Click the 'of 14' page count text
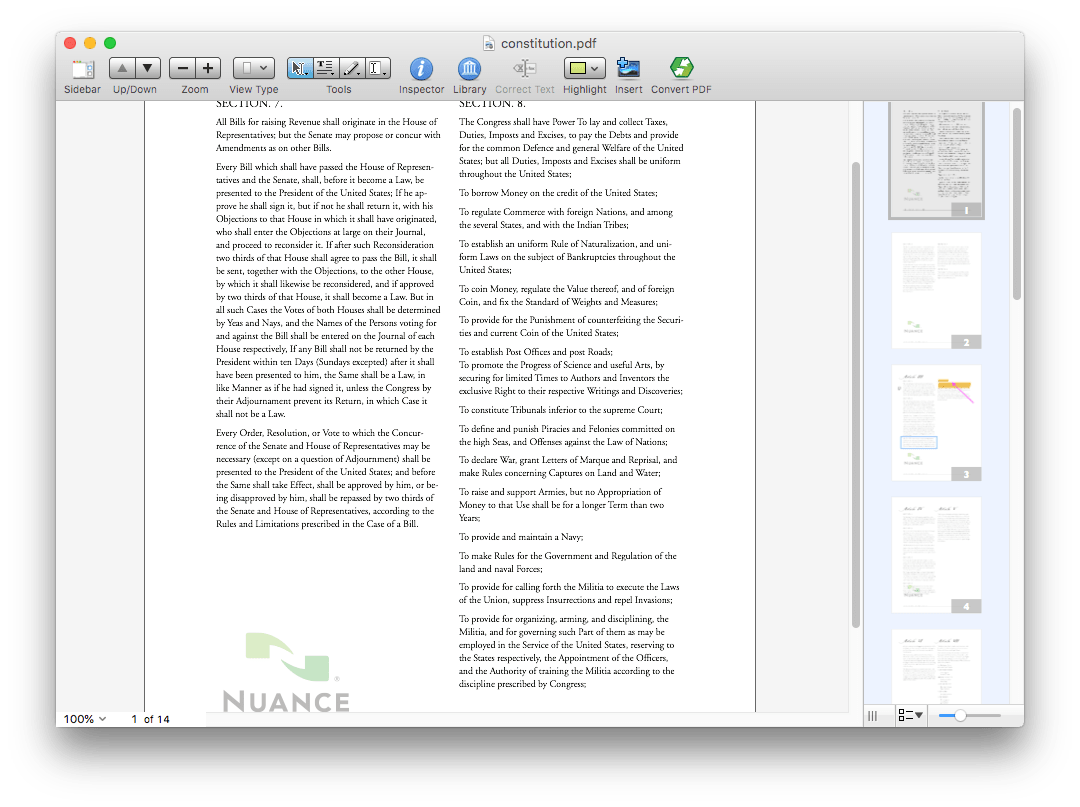Image resolution: width=1080 pixels, height=807 pixels. pos(156,719)
